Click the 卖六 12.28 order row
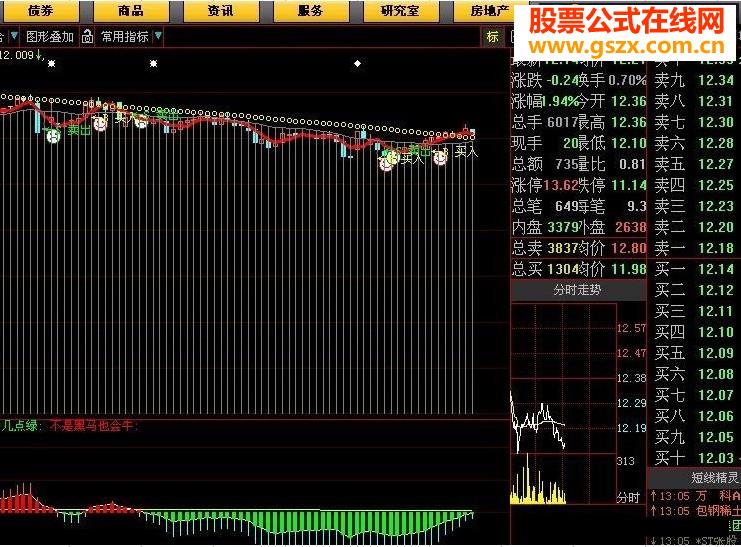The width and height of the screenshot is (741, 547). point(694,143)
